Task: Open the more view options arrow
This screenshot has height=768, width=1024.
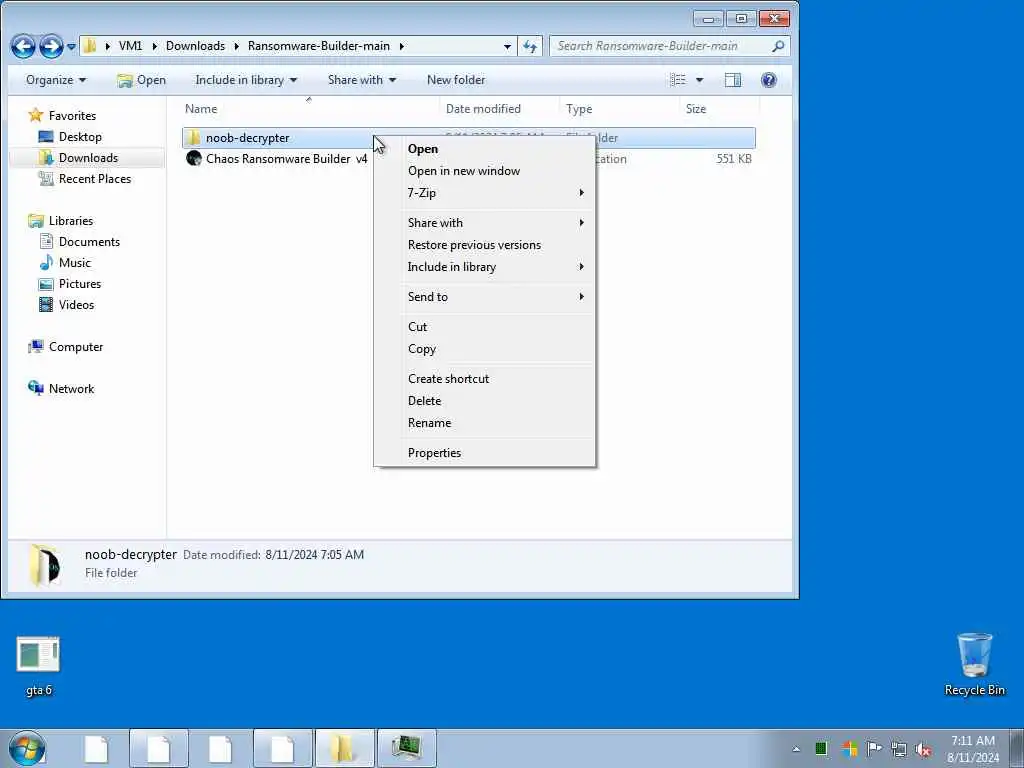Action: click(699, 80)
